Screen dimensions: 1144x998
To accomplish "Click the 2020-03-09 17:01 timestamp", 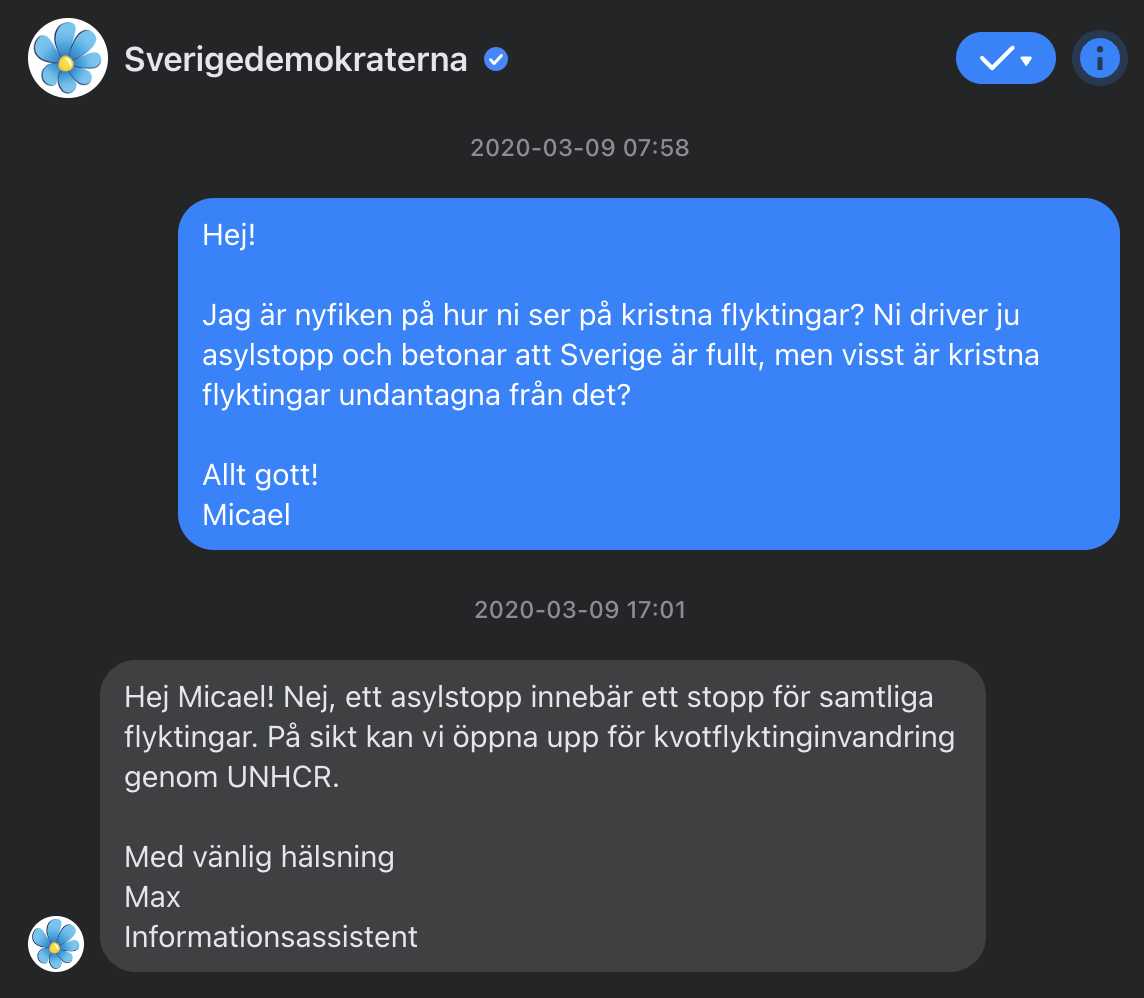I will (x=580, y=609).
